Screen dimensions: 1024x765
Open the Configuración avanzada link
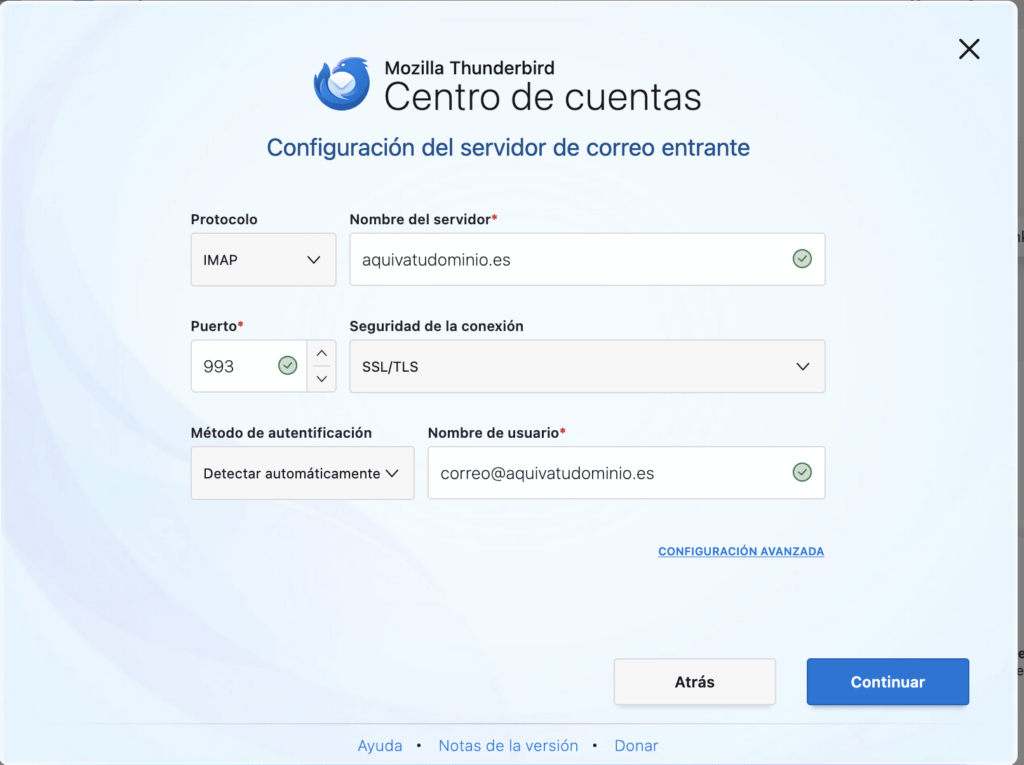pyautogui.click(x=741, y=551)
